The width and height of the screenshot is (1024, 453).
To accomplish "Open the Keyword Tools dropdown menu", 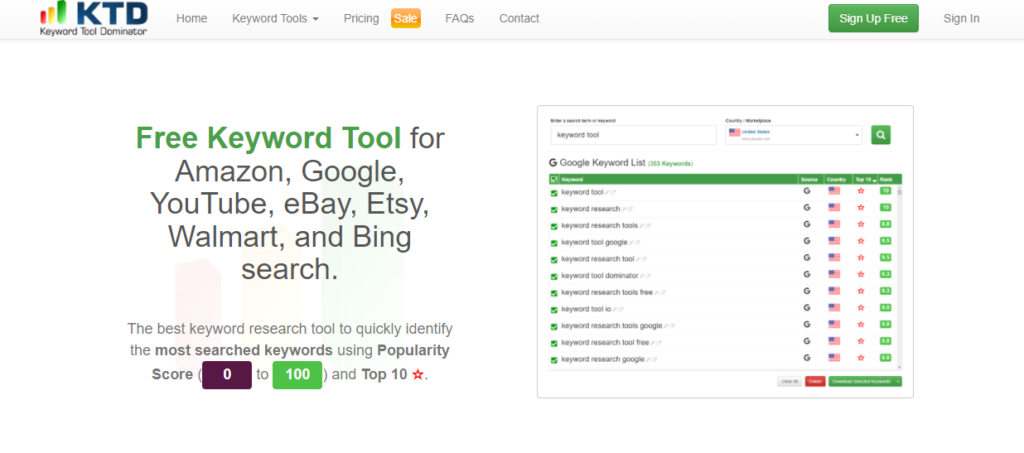I will pos(276,18).
